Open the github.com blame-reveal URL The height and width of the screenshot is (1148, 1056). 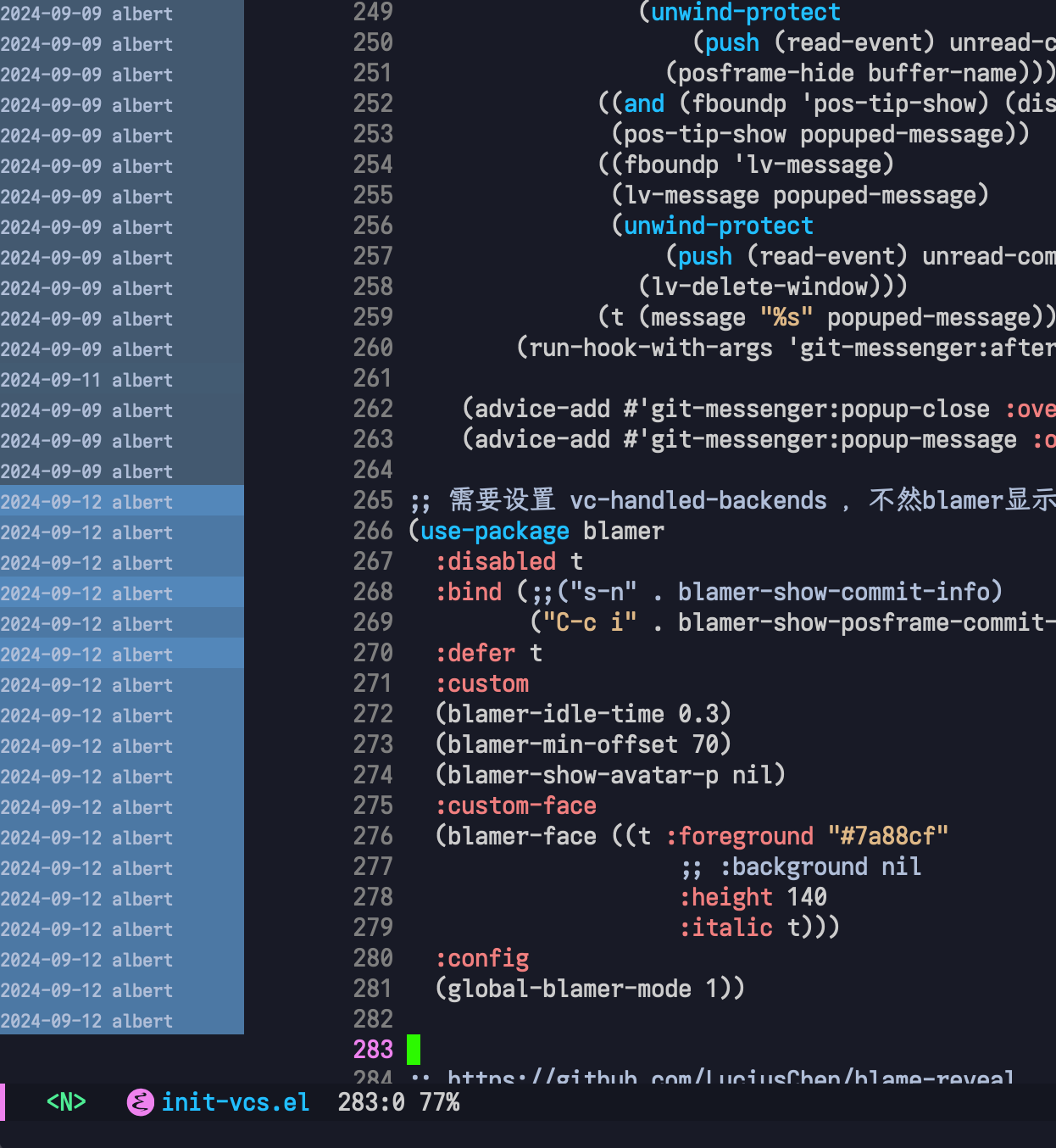(729, 1078)
